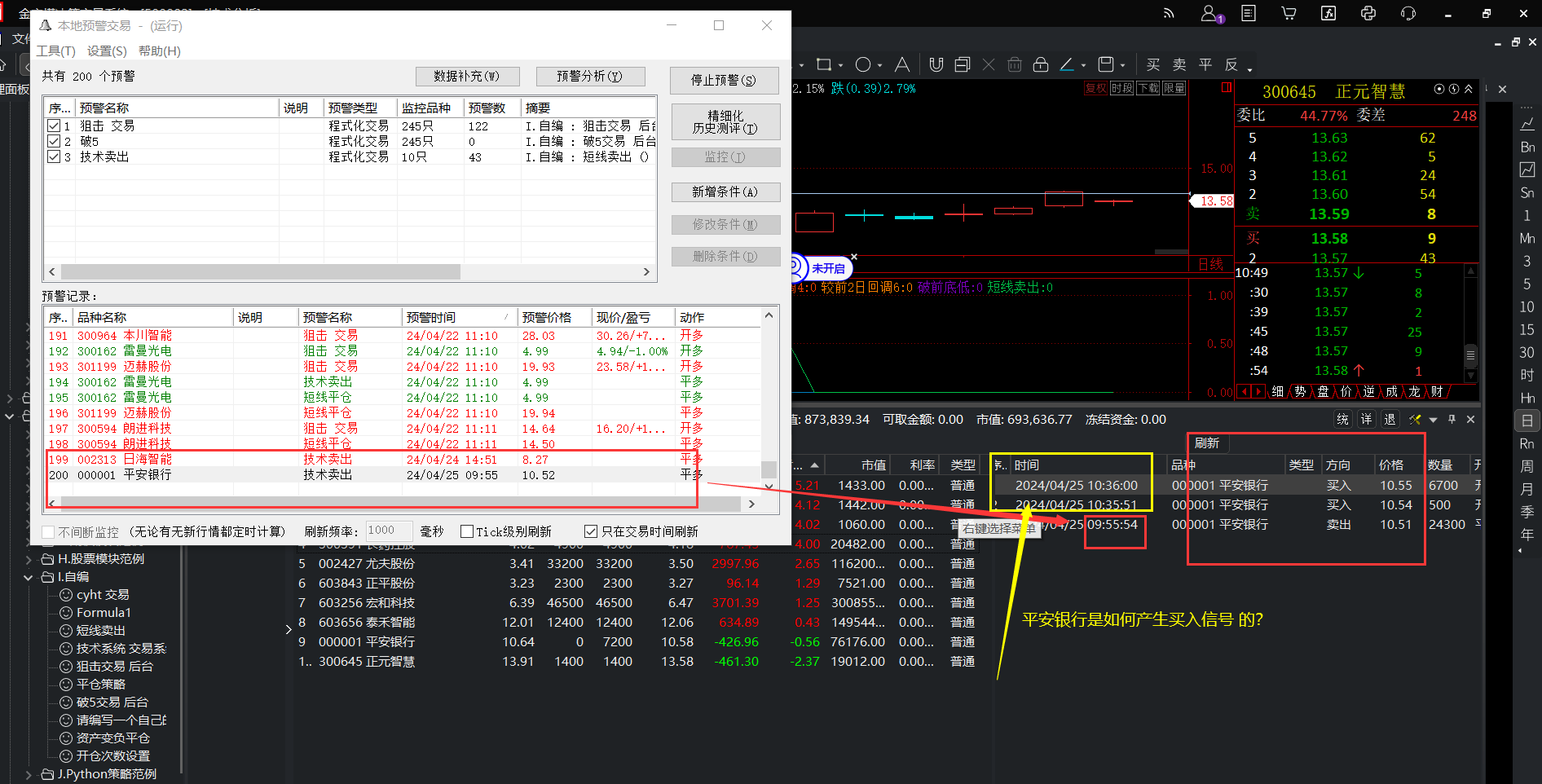This screenshot has width=1542, height=784.
Task: Open the save icon dropdown arrow
Action: [x=1123, y=65]
